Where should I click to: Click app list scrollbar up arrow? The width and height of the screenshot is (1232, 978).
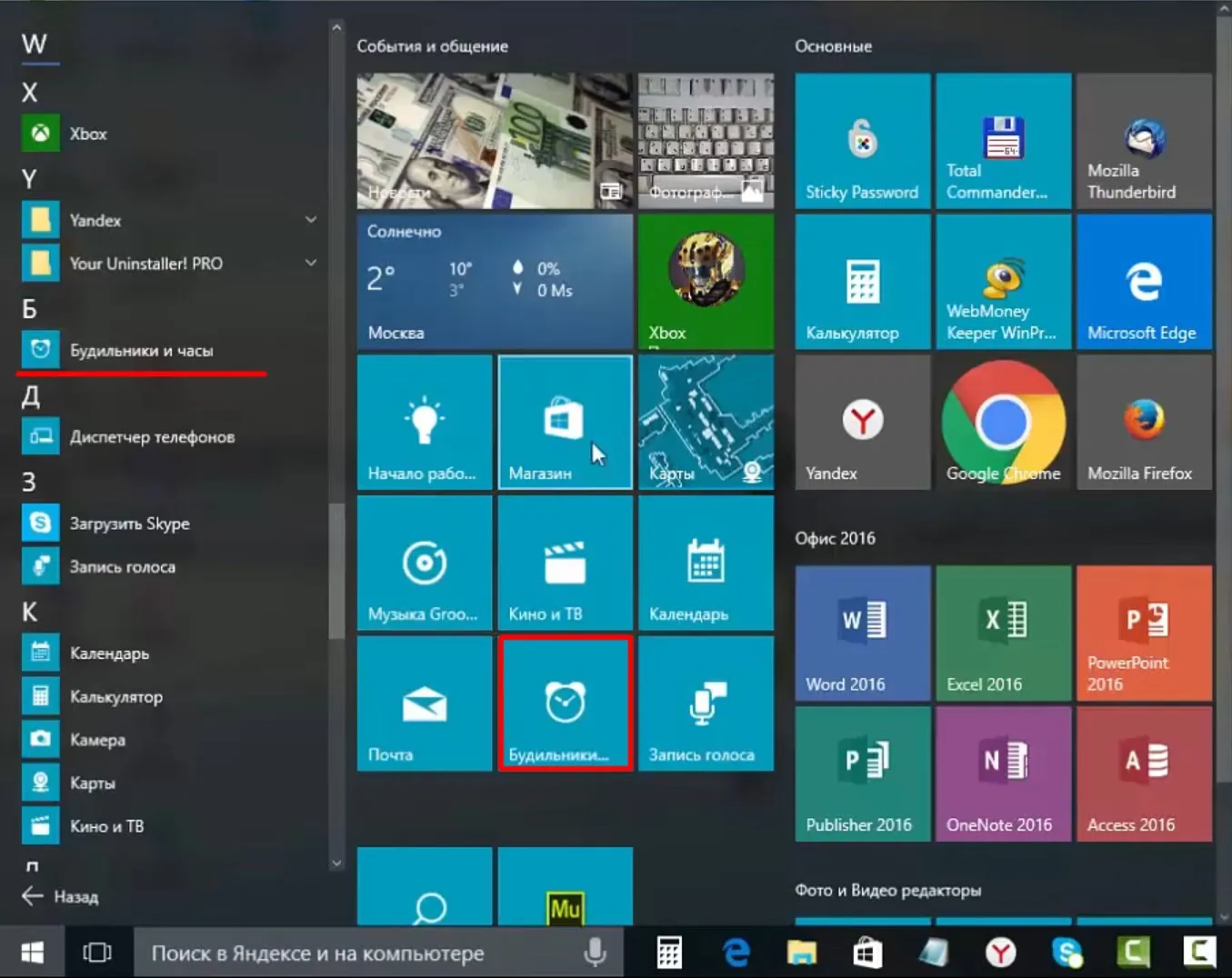(x=336, y=28)
